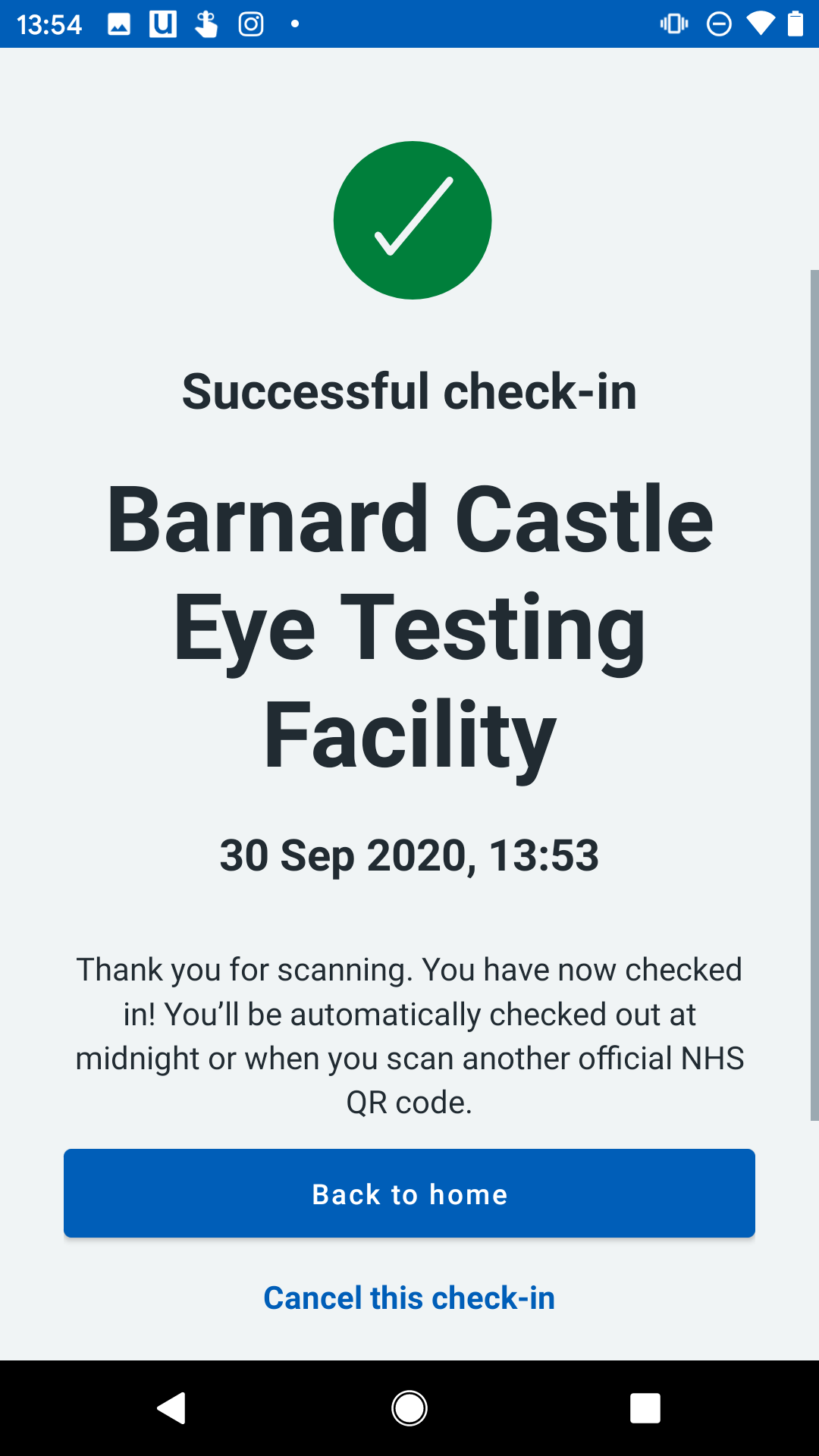
Task: Tap the Thank you for scanning message
Action: click(409, 1036)
